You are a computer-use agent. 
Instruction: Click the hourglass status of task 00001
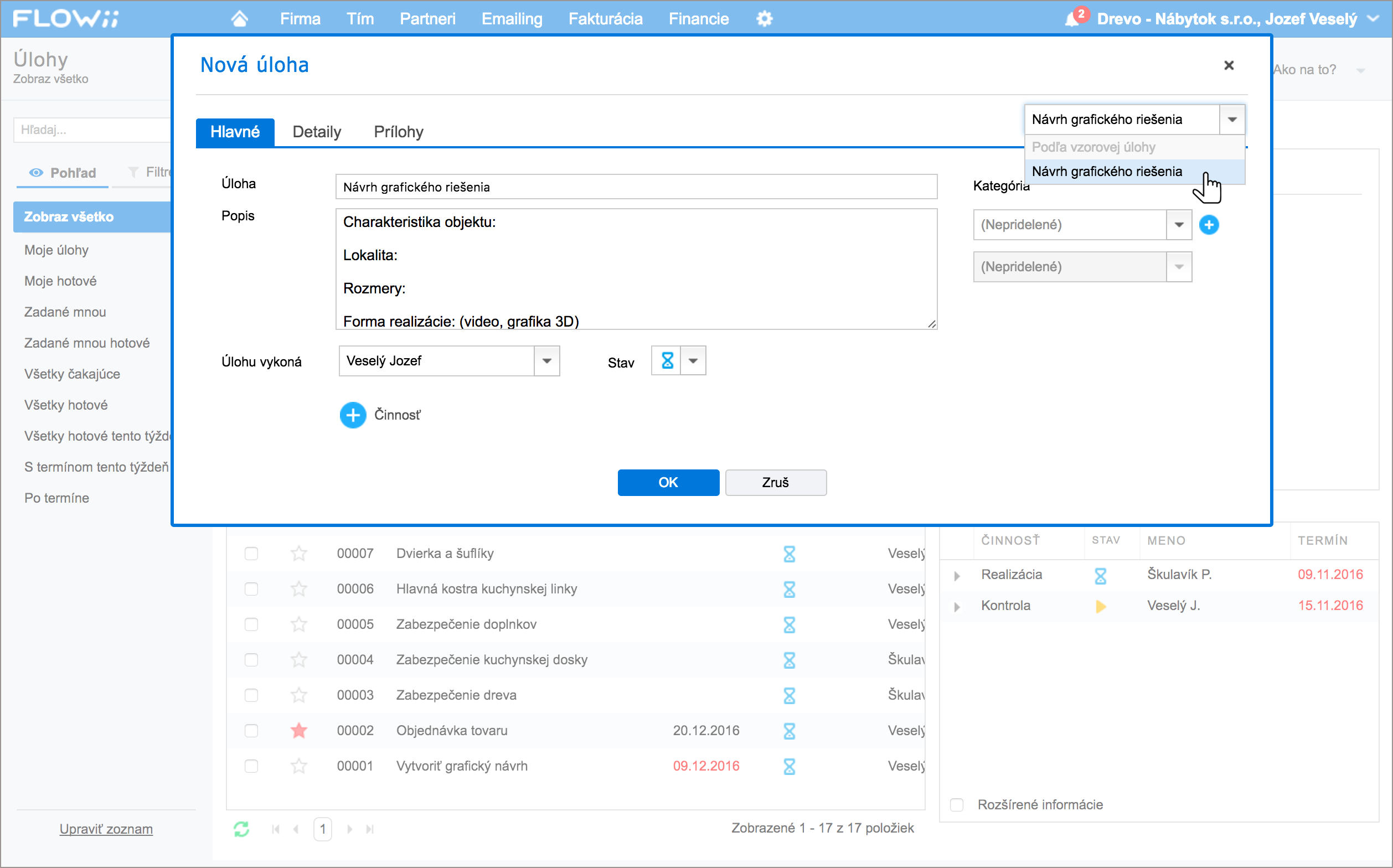(x=789, y=766)
